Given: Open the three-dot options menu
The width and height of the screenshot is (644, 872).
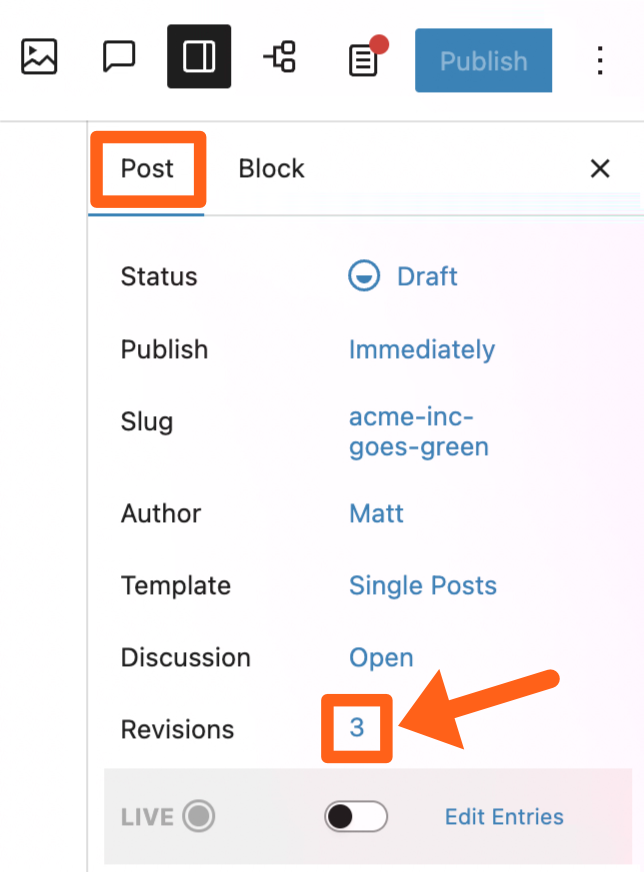Looking at the screenshot, I should [600, 60].
